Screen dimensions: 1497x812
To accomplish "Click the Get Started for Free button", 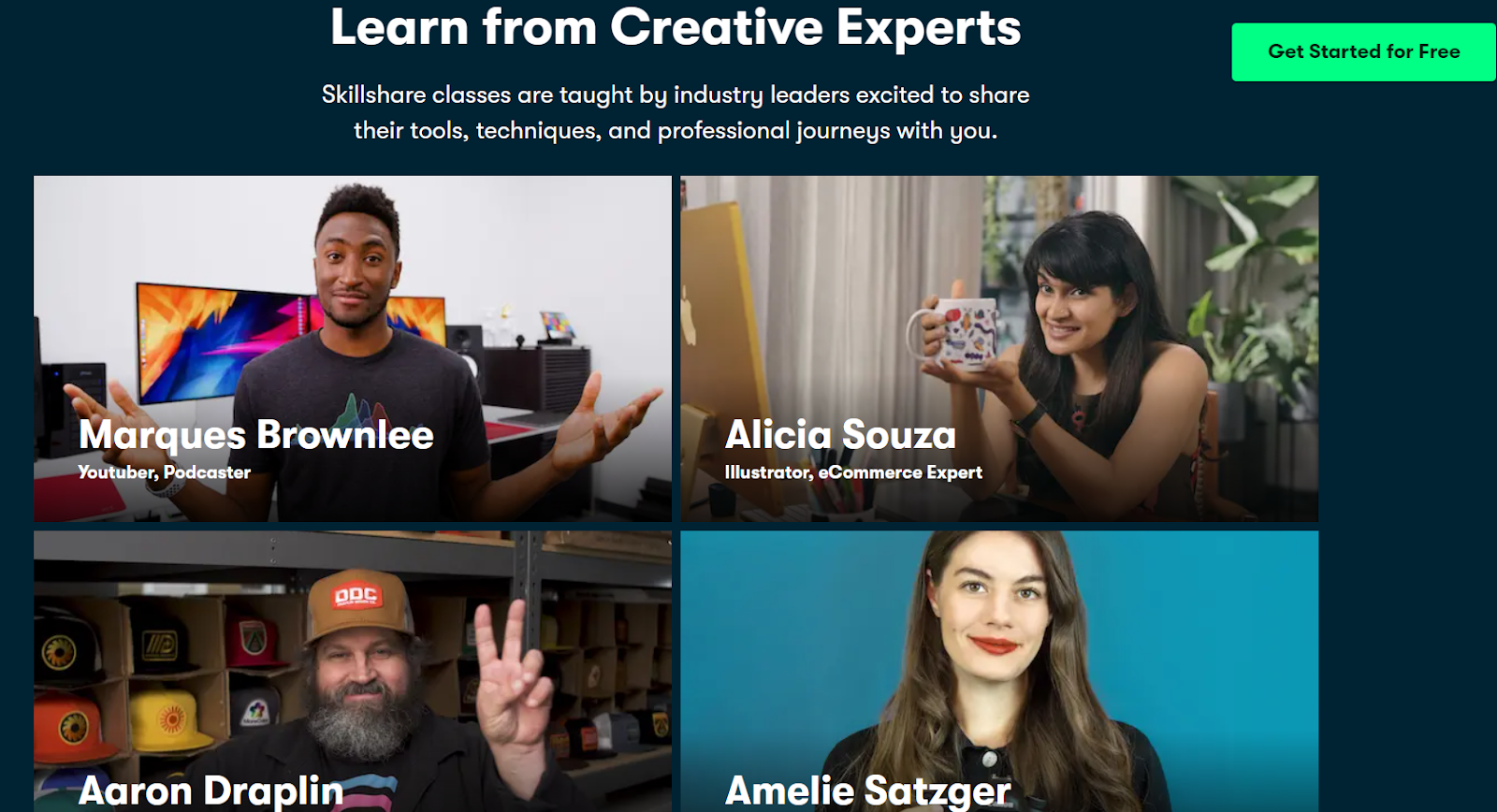I will [1363, 52].
